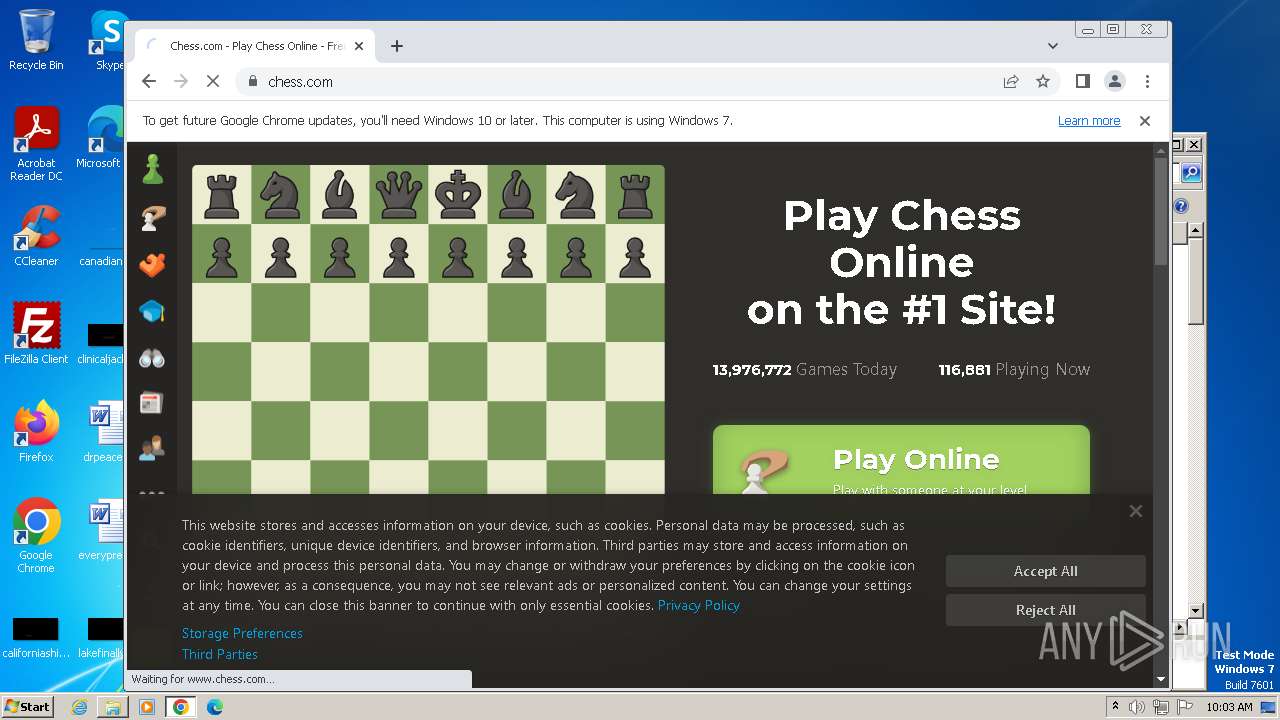1280x720 pixels.
Task: Open a new Chrome tab
Action: (x=397, y=46)
